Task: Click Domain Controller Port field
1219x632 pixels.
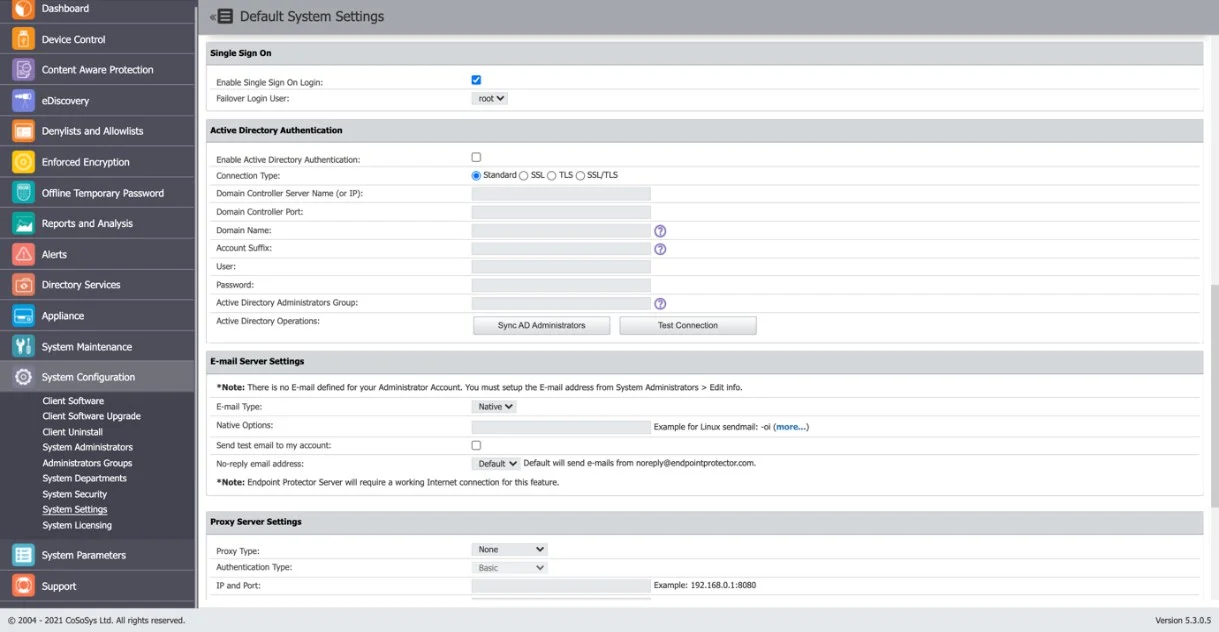Action: [x=561, y=212]
